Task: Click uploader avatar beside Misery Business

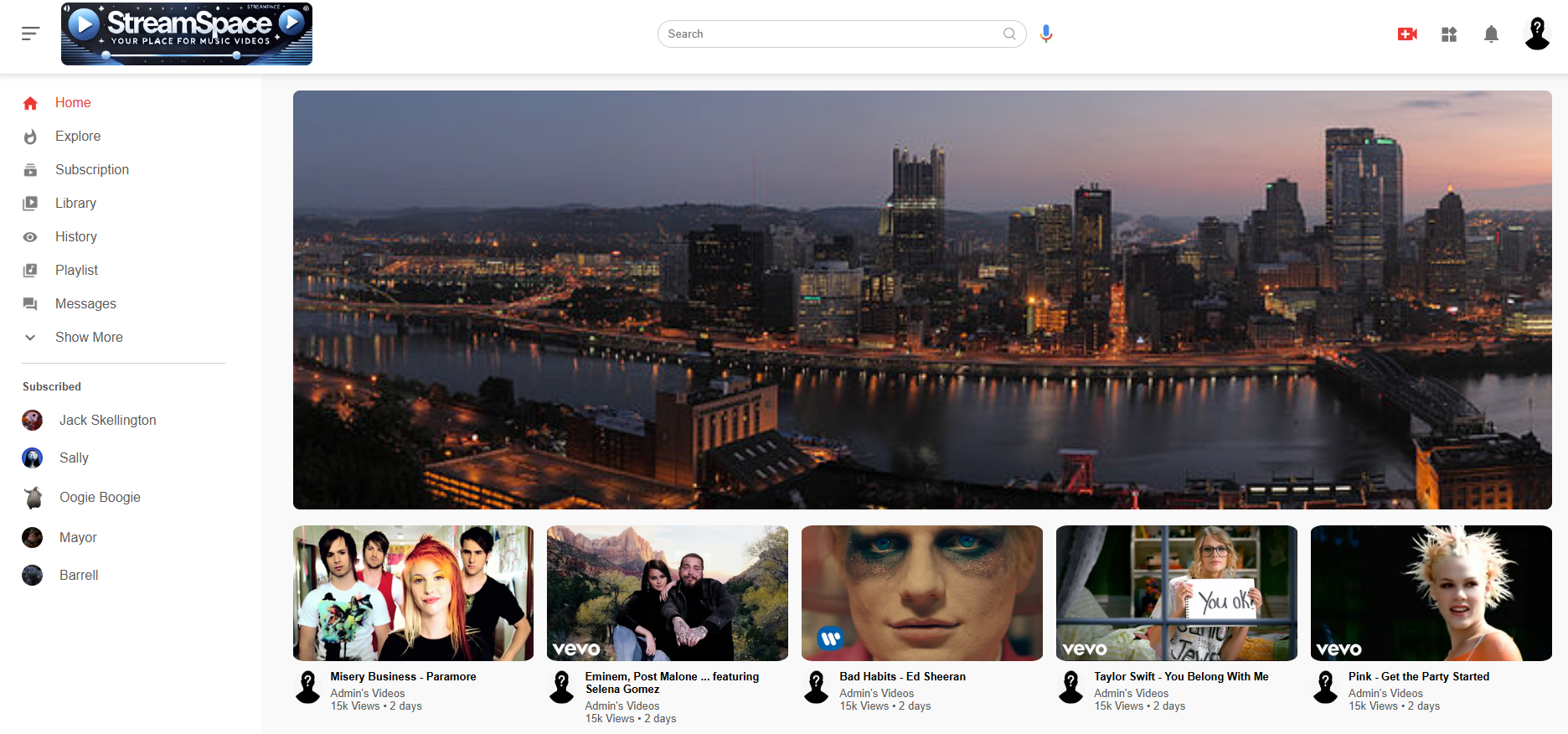Action: coord(308,687)
